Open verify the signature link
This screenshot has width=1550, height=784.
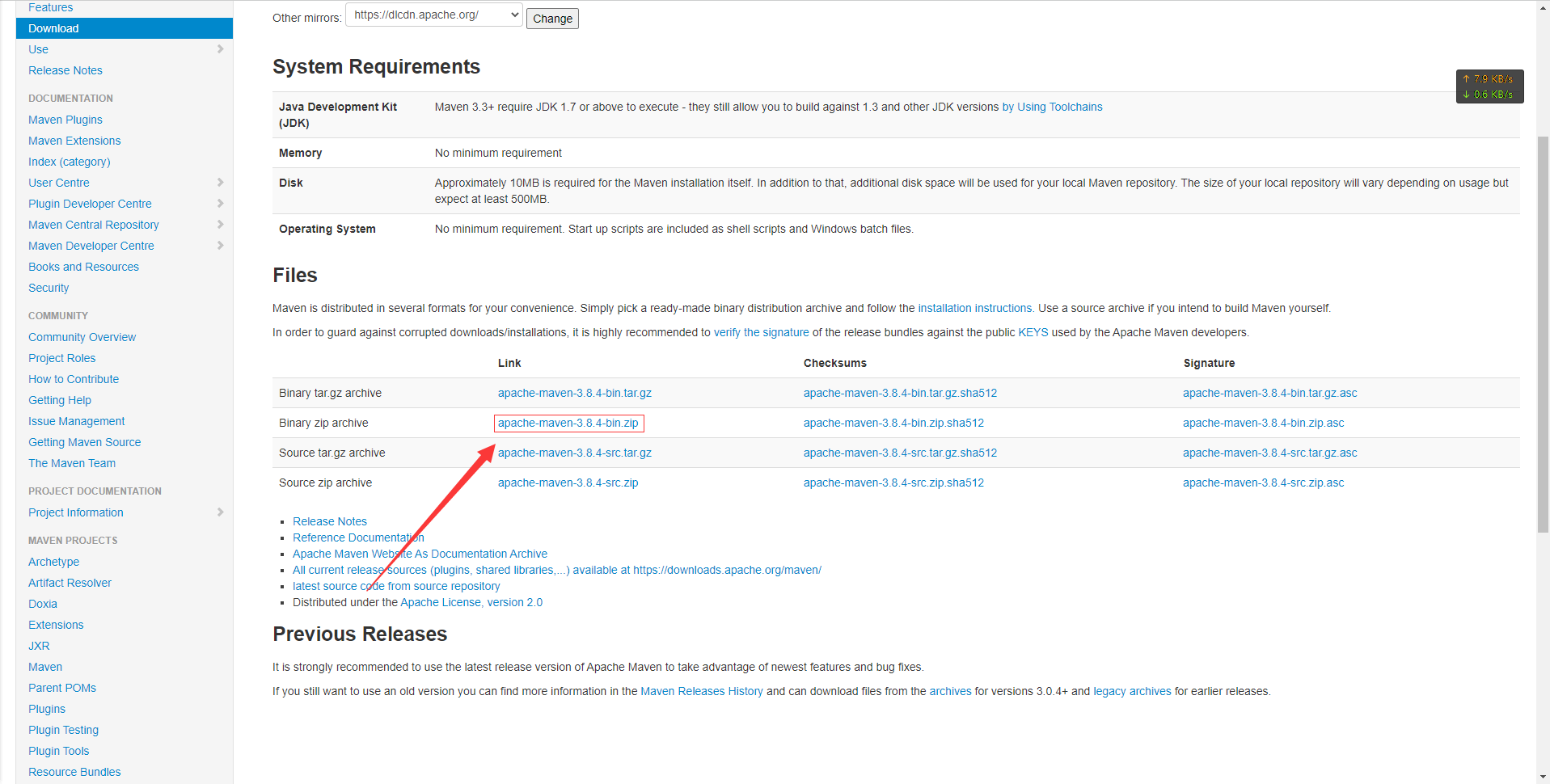tap(761, 332)
